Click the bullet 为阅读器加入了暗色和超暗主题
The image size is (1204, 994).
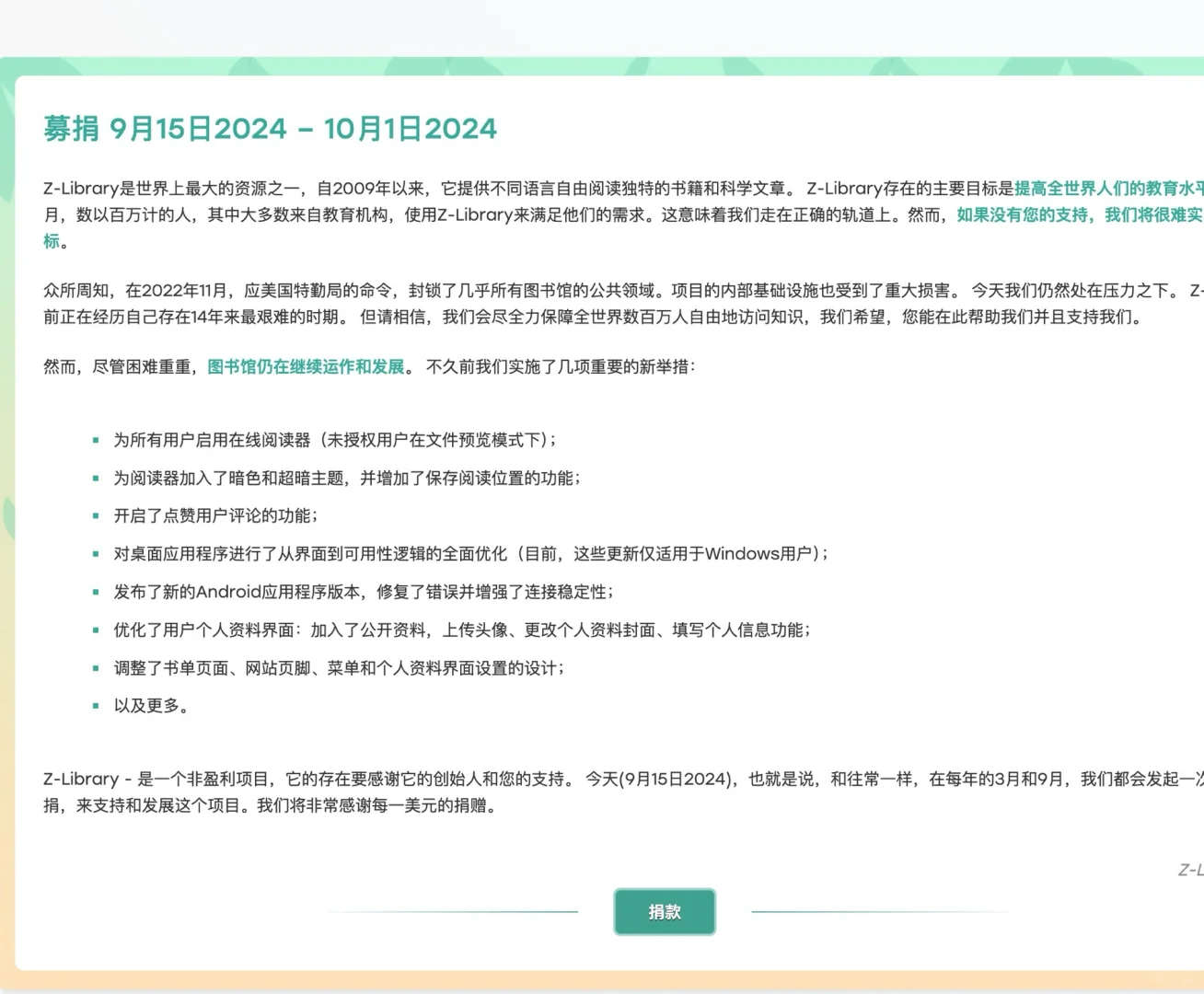[347, 478]
